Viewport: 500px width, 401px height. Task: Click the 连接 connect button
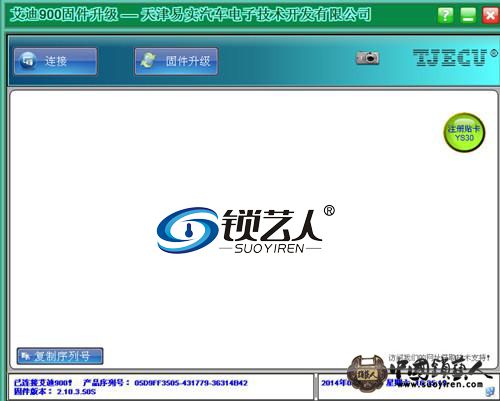tap(56, 61)
